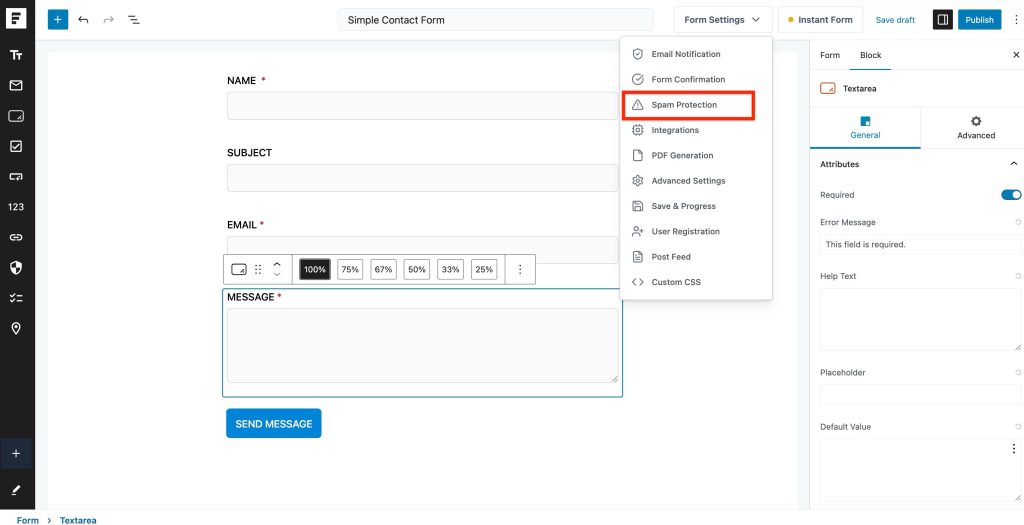
Task: Set block width to 100%
Action: pos(315,269)
